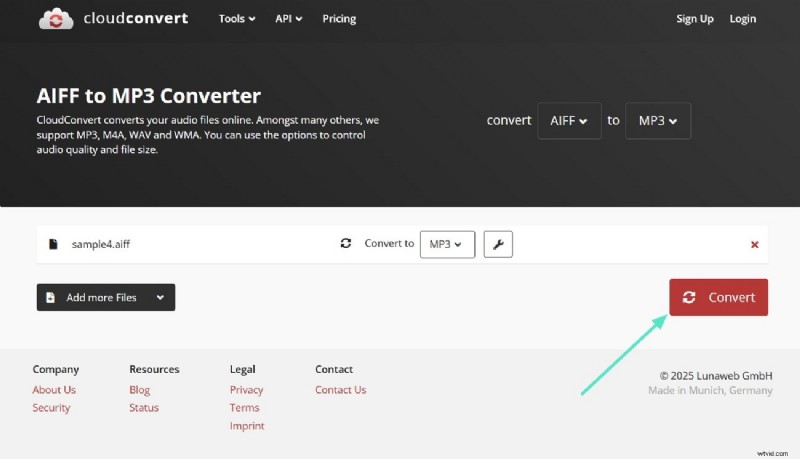The height and width of the screenshot is (459, 800).
Task: Open the Imprint link
Action: [247, 426]
